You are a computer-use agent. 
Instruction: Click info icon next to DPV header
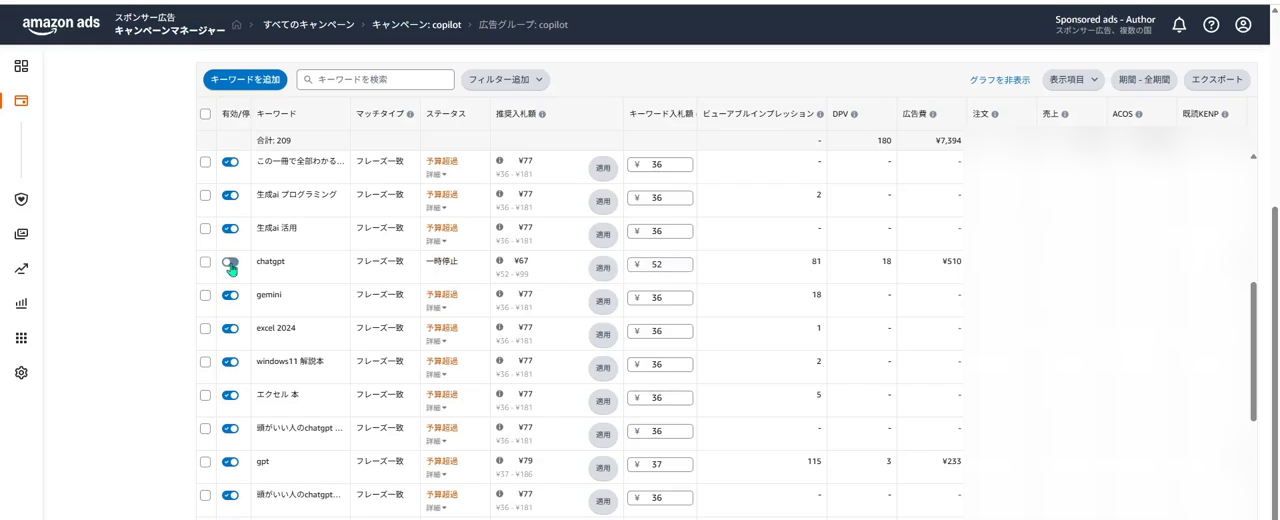point(854,115)
